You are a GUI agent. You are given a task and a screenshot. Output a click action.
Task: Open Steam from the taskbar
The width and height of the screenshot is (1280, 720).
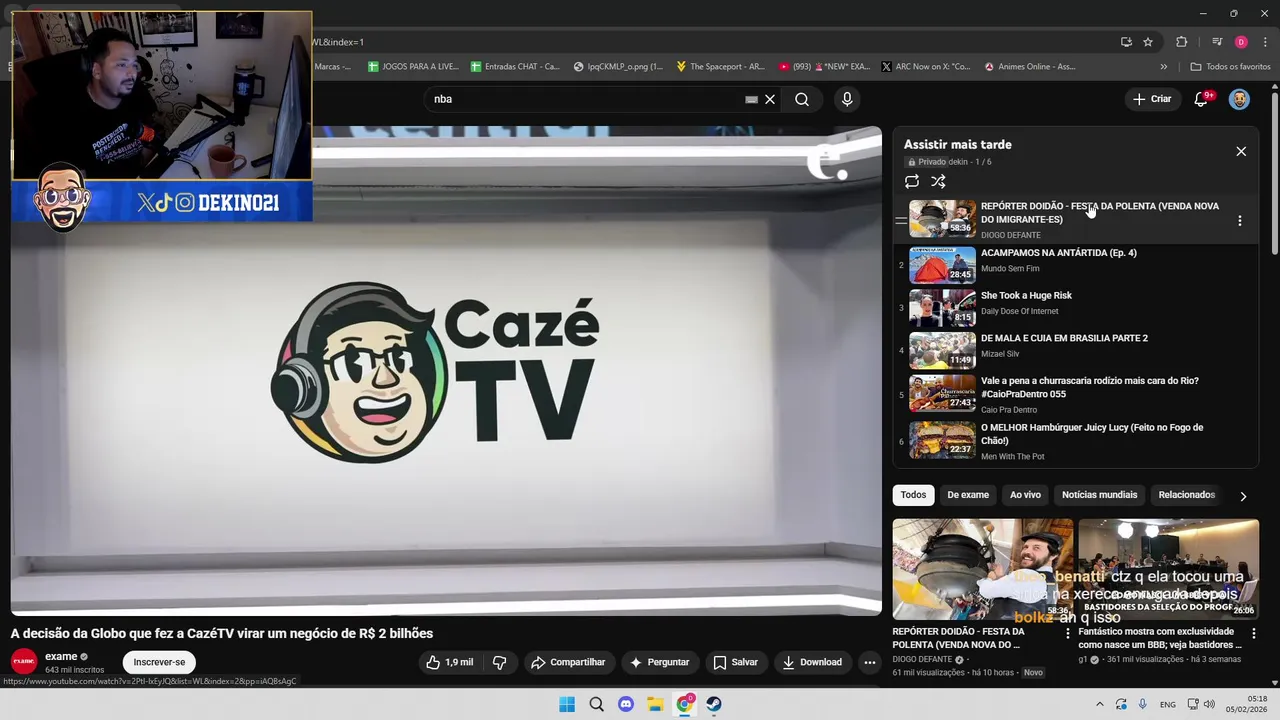(714, 704)
